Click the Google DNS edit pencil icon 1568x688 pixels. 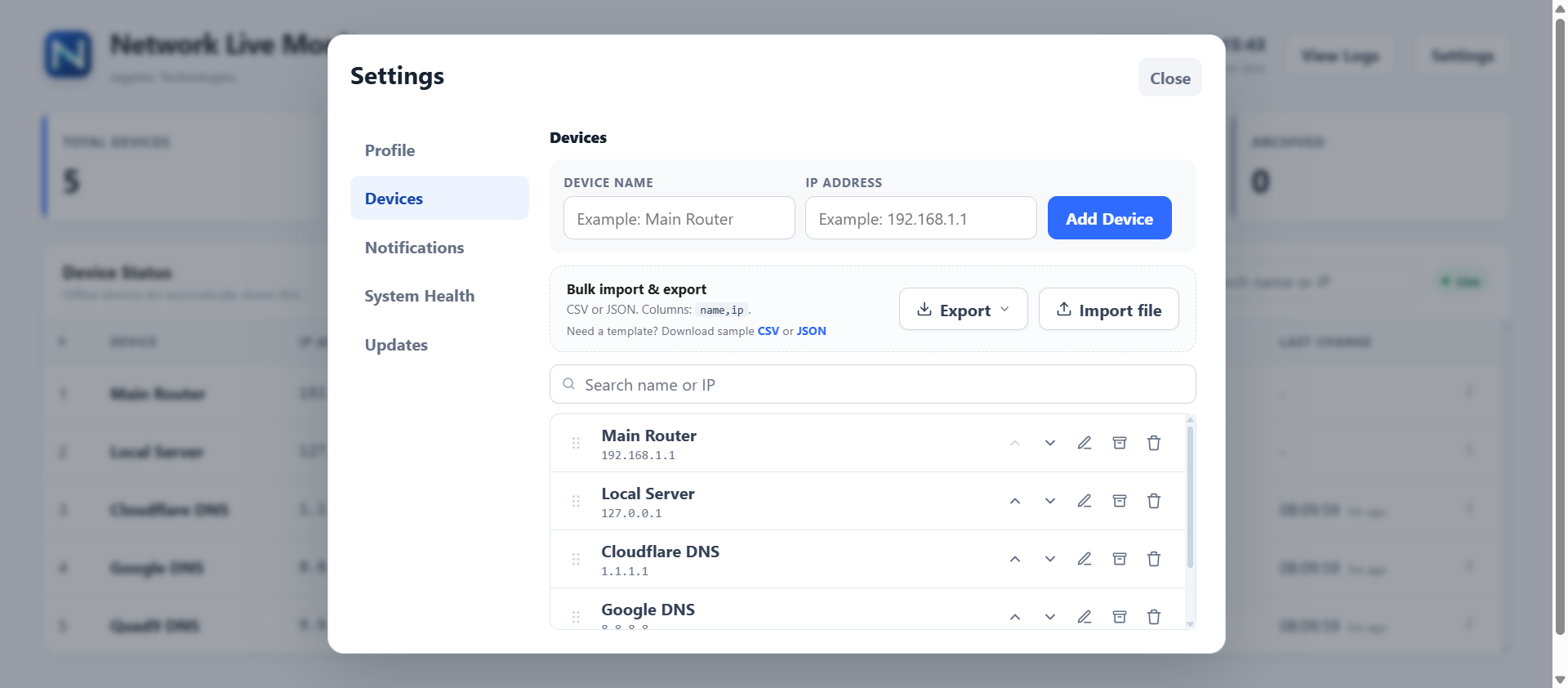(x=1085, y=617)
